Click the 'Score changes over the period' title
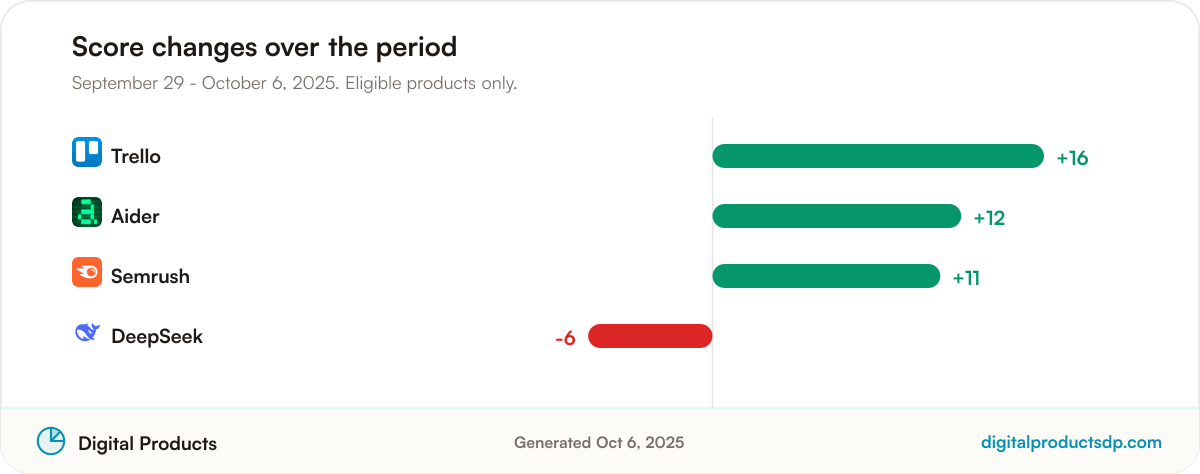Viewport: 1200px width, 474px height. (x=264, y=47)
